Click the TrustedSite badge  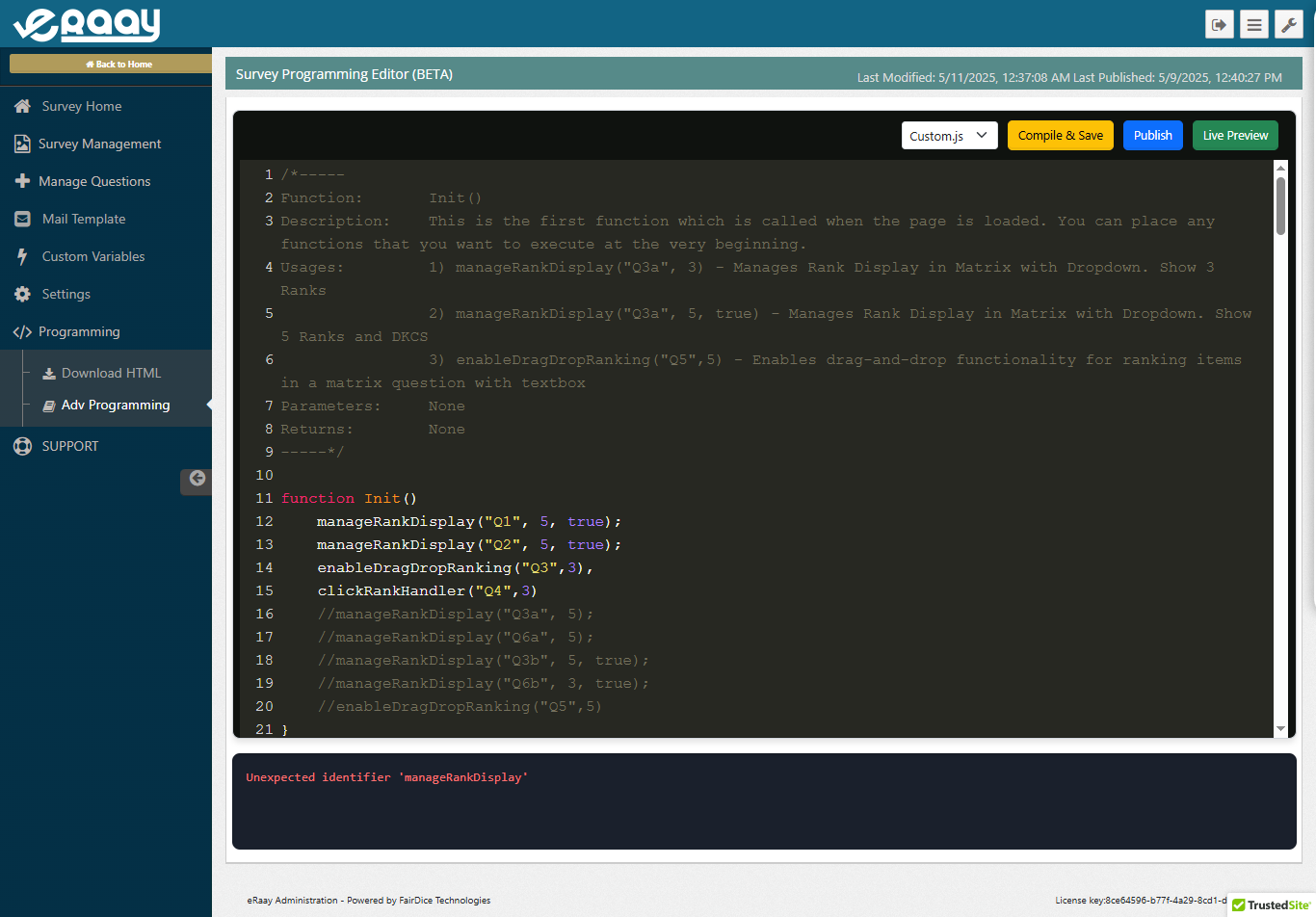click(x=1272, y=904)
